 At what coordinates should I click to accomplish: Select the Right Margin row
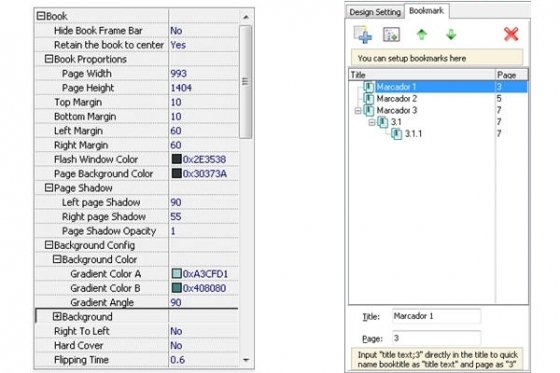[137, 145]
